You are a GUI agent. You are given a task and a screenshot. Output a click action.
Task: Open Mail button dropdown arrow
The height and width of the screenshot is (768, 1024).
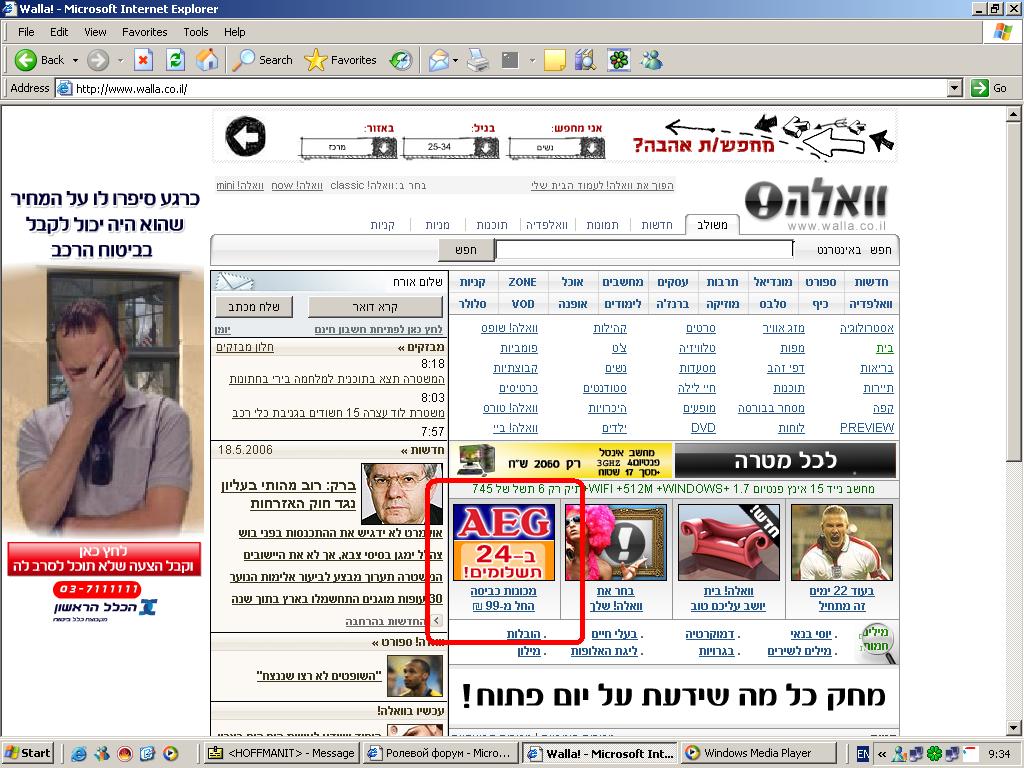455,61
